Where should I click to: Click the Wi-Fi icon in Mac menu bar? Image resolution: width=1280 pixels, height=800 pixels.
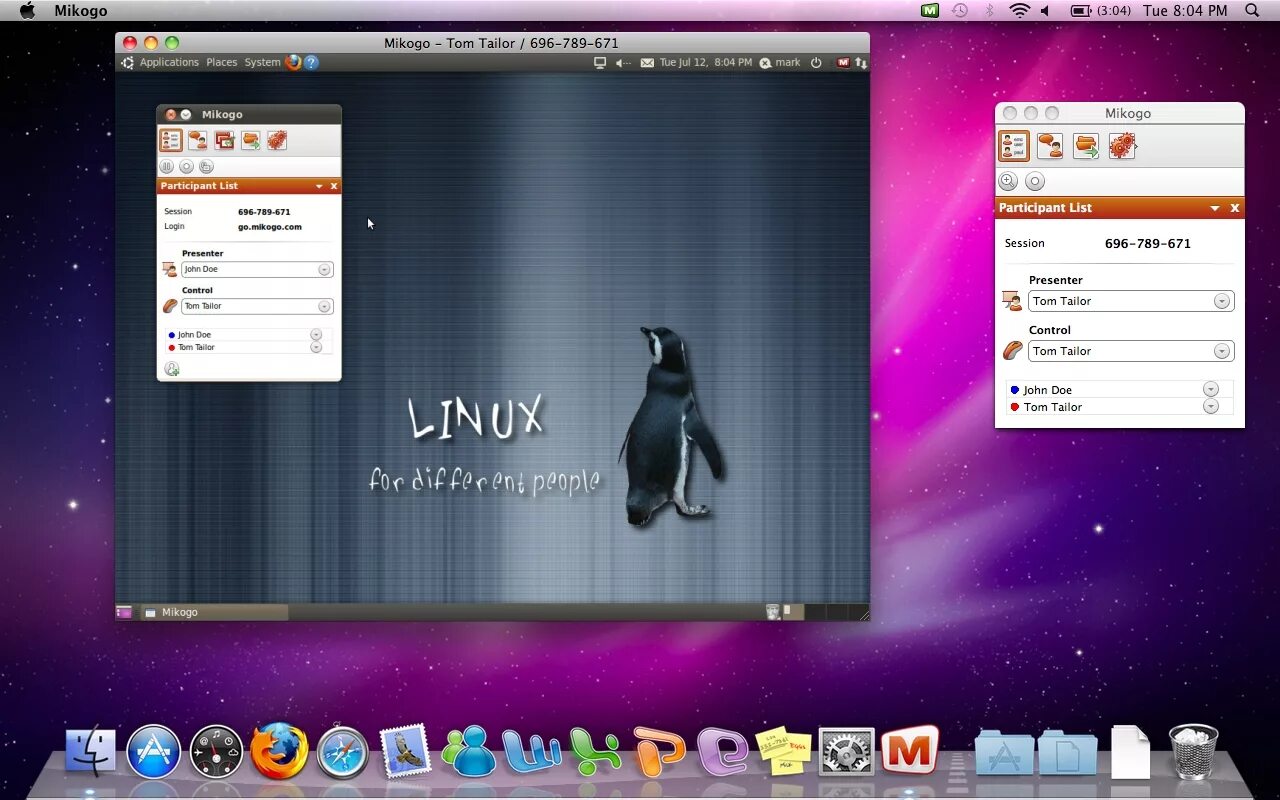1019,10
